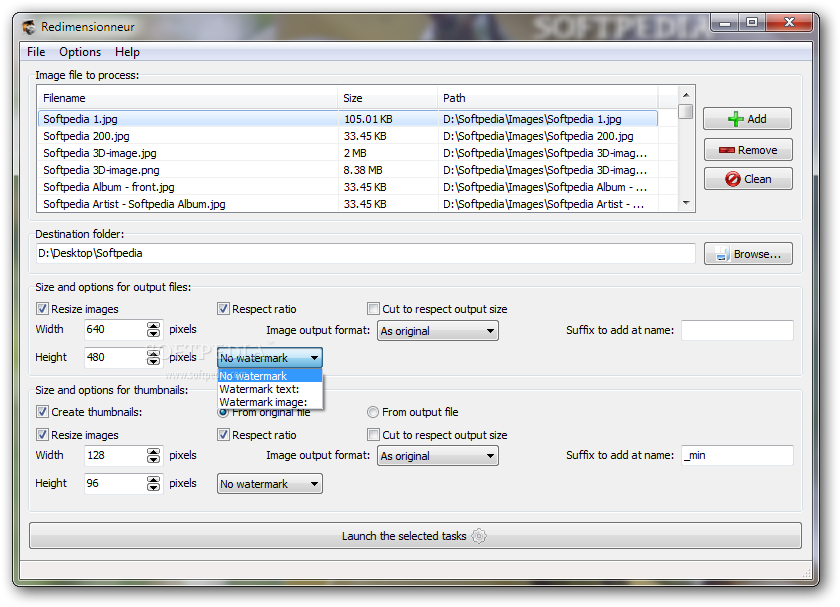
Task: Click the Browse folder icon
Action: 722,254
